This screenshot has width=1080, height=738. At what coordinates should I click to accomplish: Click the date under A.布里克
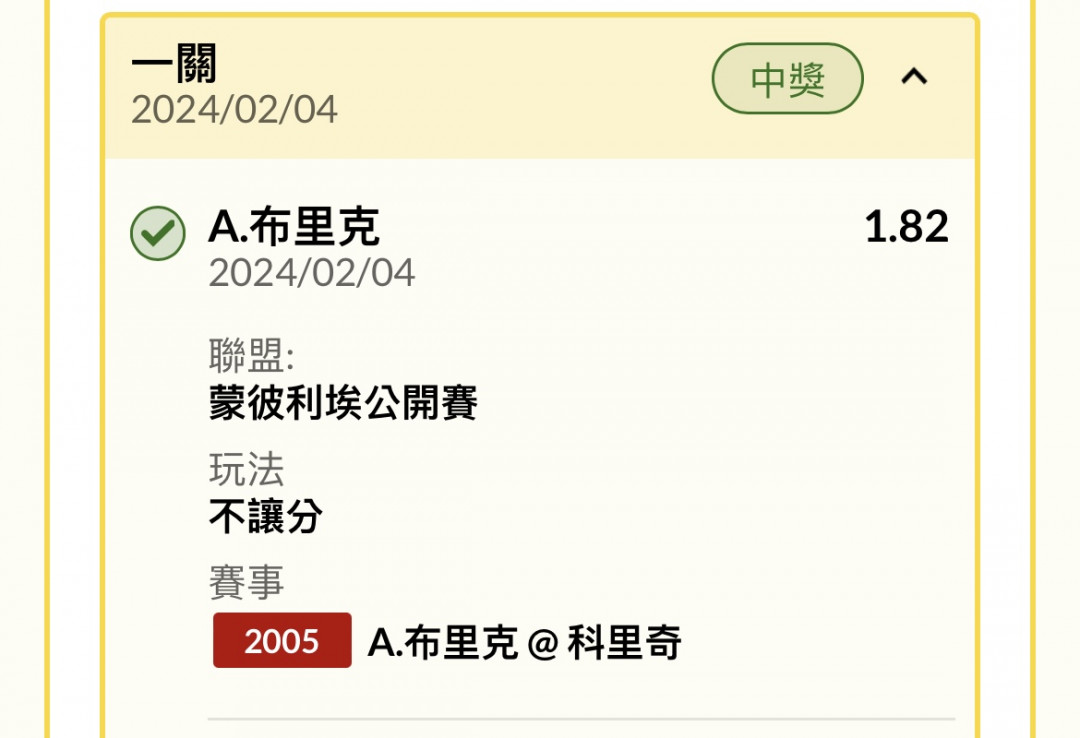[x=312, y=273]
